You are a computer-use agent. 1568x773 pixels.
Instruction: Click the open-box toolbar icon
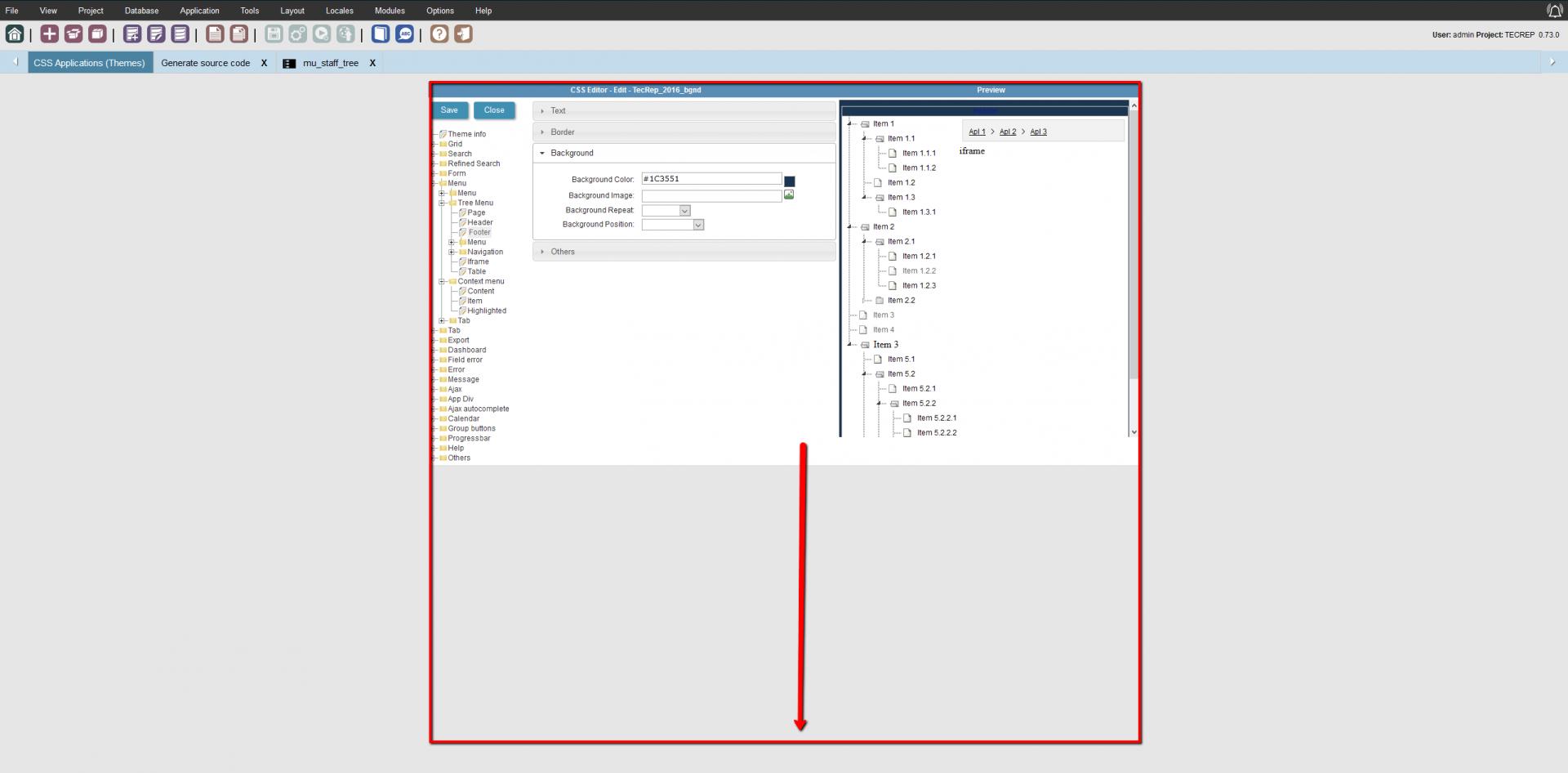pos(73,34)
